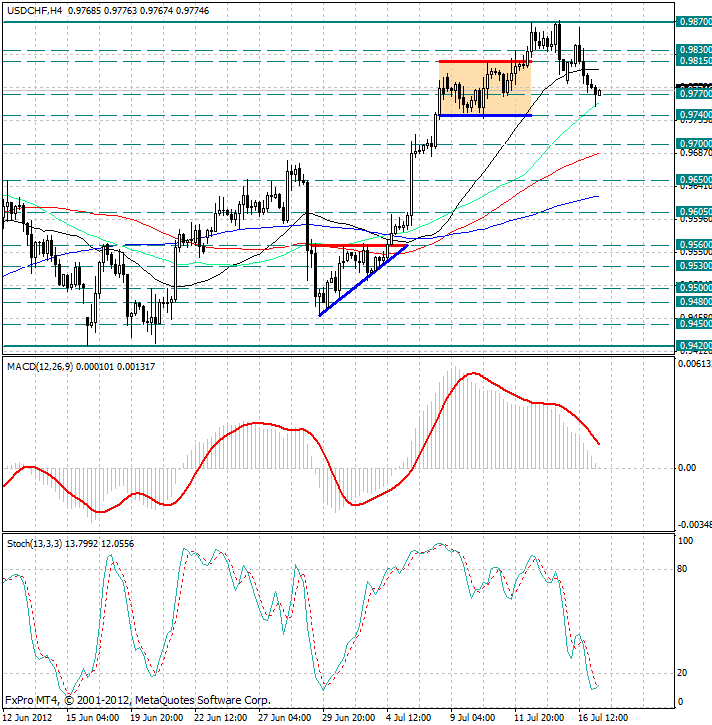Click the 12 Jun 2012 time axis label

(29, 718)
